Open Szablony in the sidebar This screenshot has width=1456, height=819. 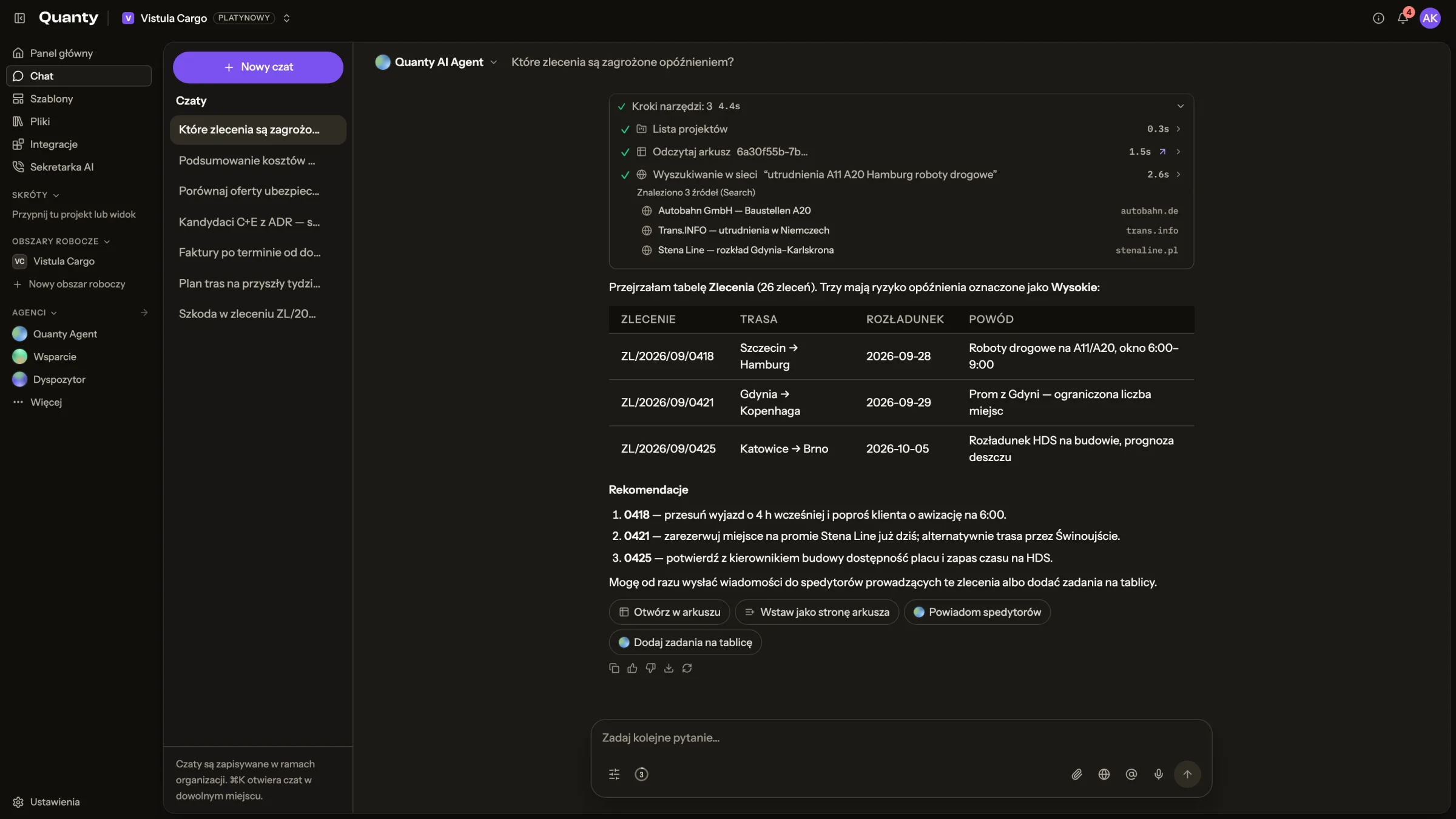pyautogui.click(x=79, y=99)
